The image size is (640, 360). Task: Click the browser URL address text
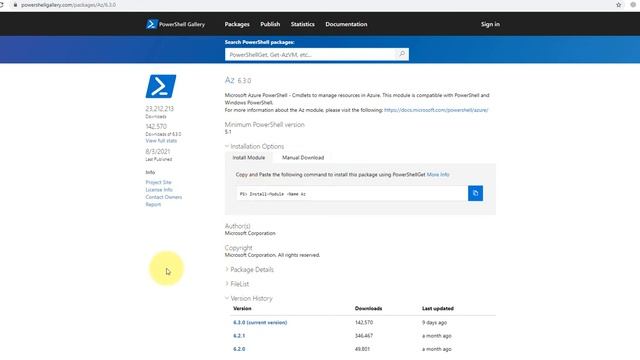point(68,5)
